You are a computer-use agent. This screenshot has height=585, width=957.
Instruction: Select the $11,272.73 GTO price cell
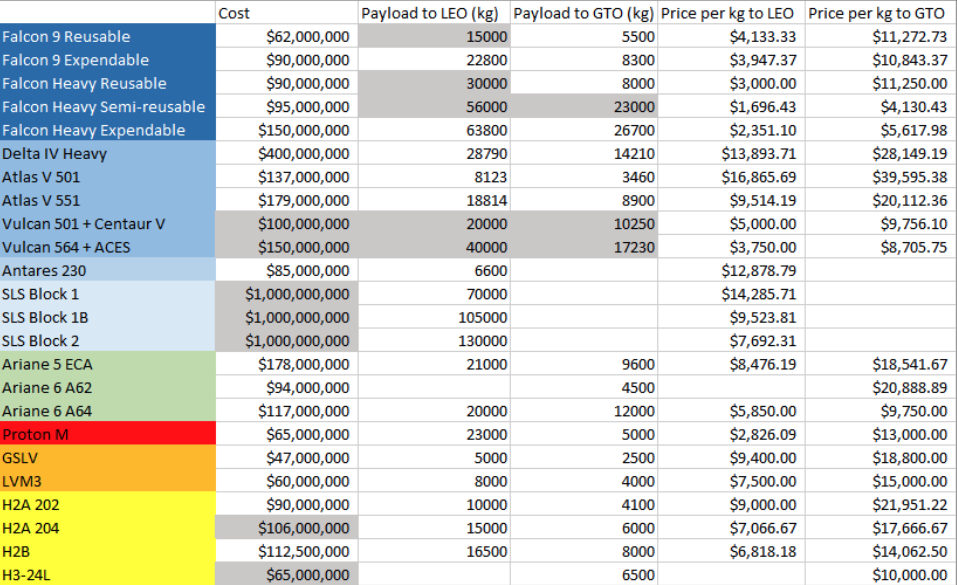(881, 37)
